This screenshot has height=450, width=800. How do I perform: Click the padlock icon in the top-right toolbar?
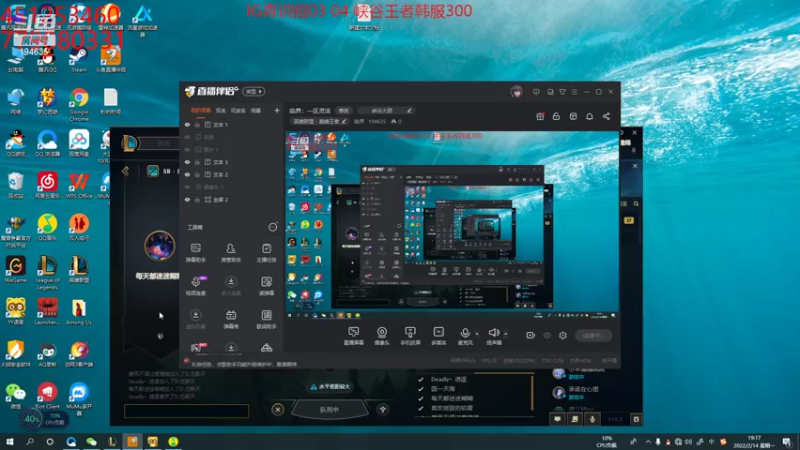556,116
